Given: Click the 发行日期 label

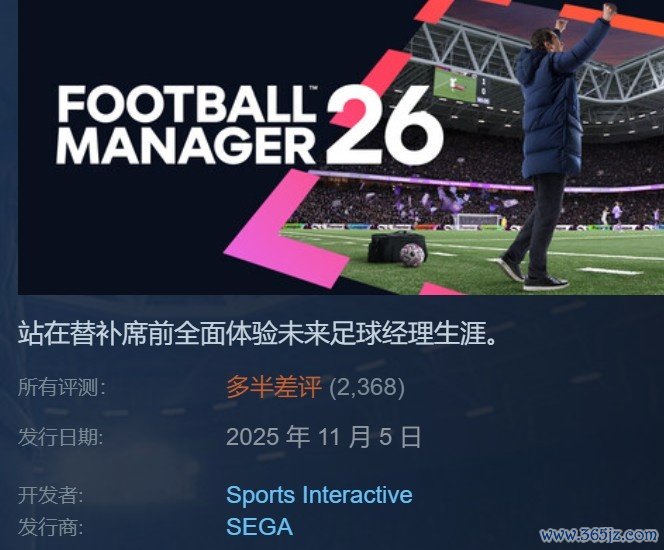Looking at the screenshot, I should 61,437.
